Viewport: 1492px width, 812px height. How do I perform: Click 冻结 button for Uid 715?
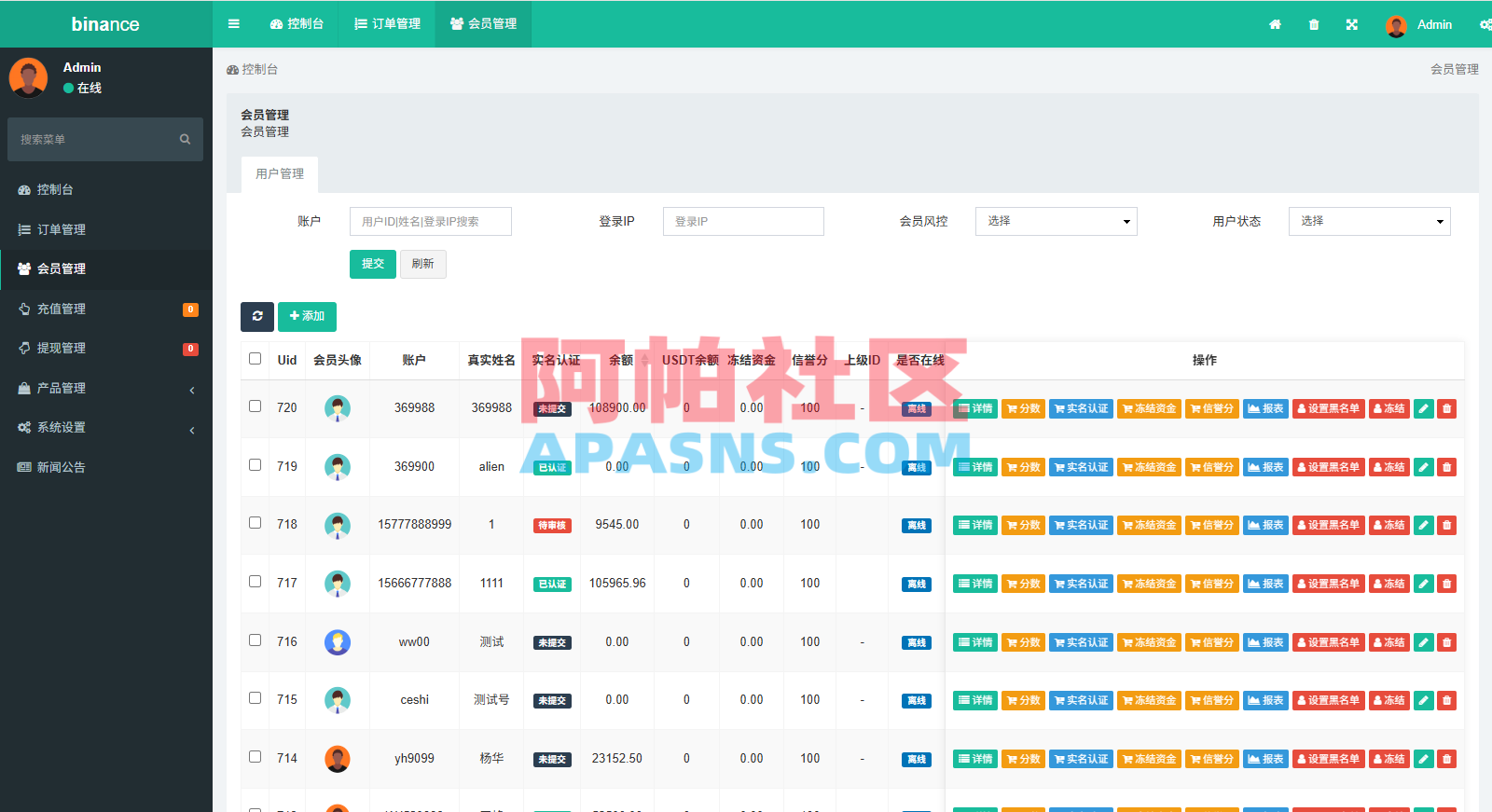(1389, 700)
